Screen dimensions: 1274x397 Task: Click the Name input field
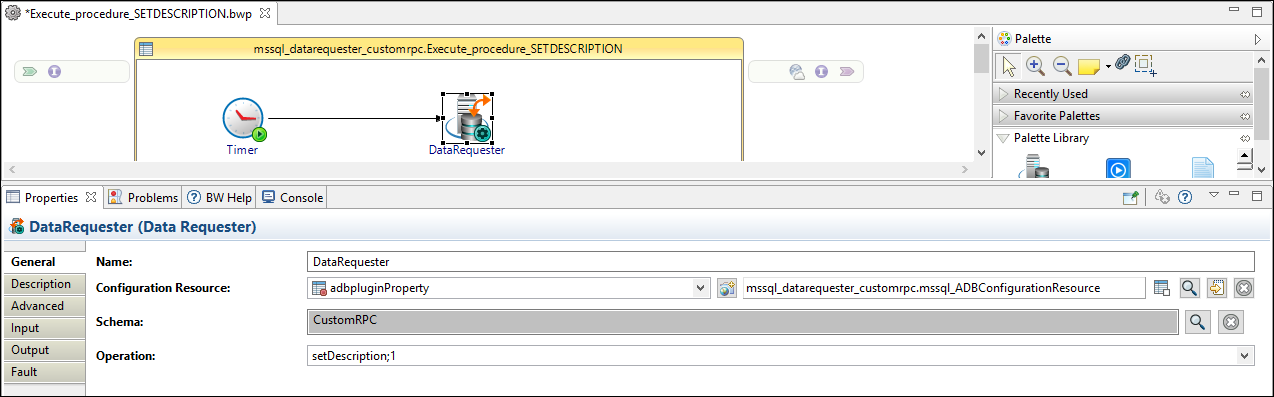coord(780,261)
